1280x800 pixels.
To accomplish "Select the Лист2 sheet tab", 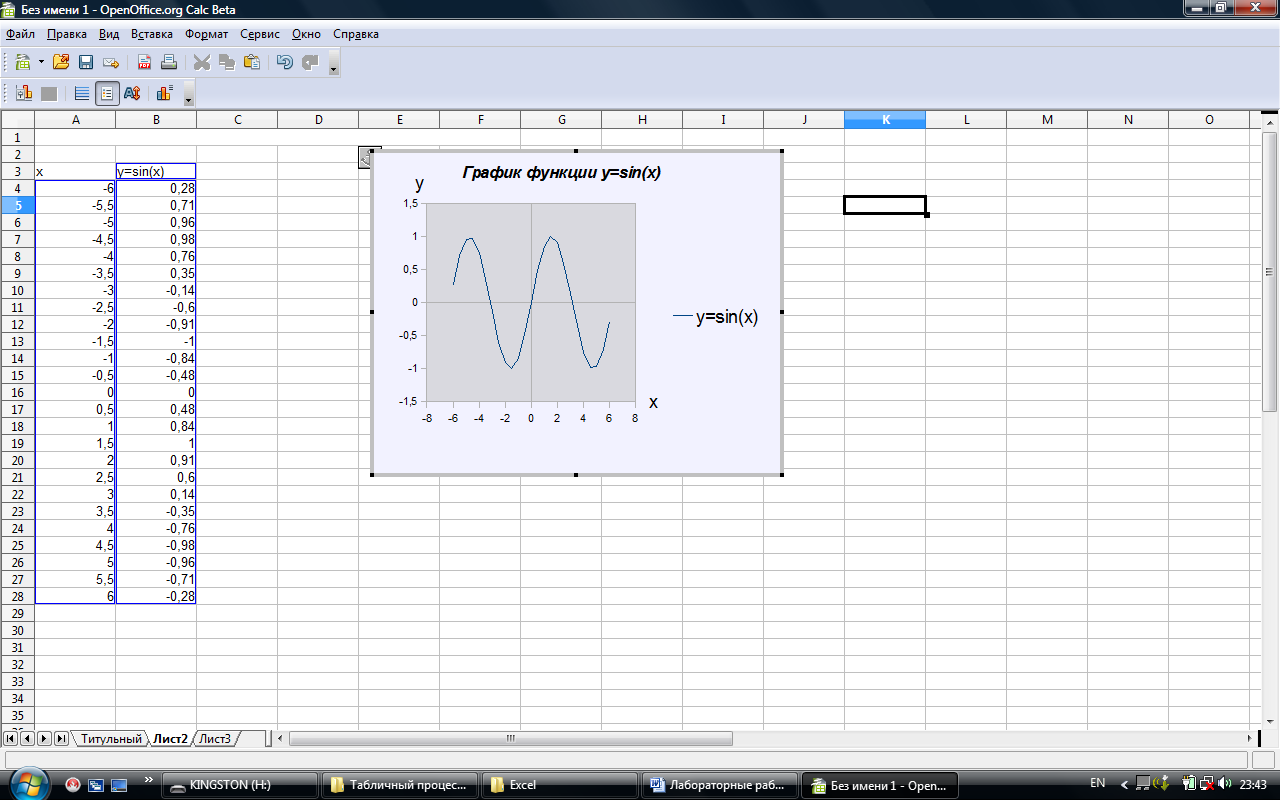I will tap(171, 739).
